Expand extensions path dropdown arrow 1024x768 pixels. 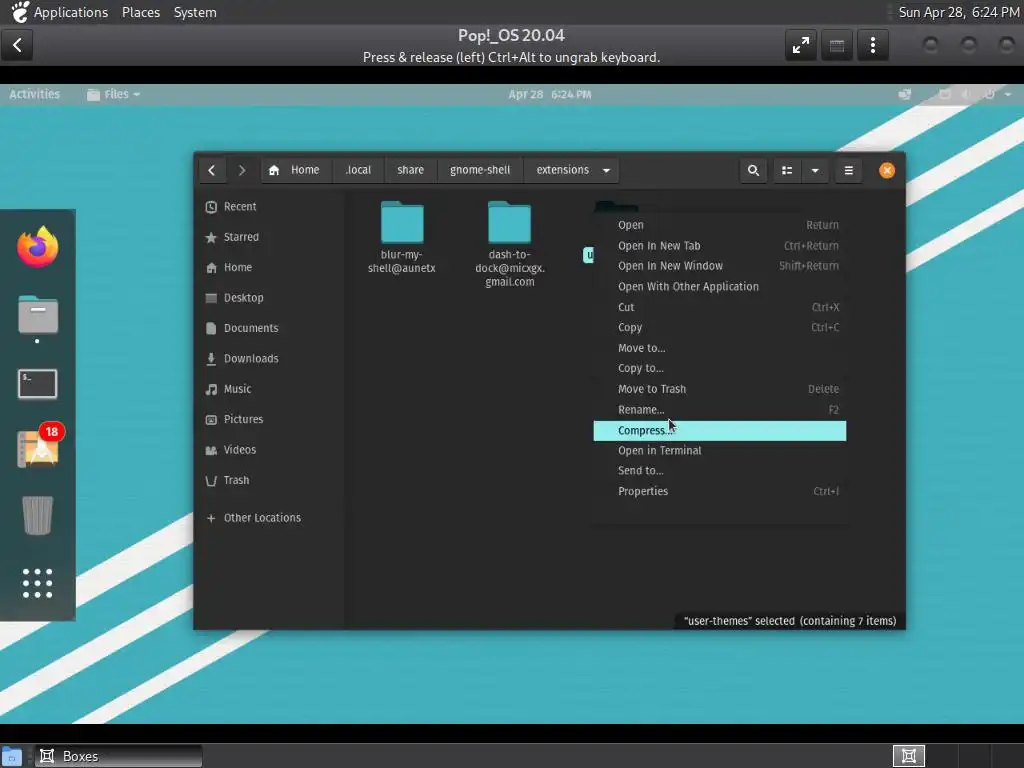606,170
